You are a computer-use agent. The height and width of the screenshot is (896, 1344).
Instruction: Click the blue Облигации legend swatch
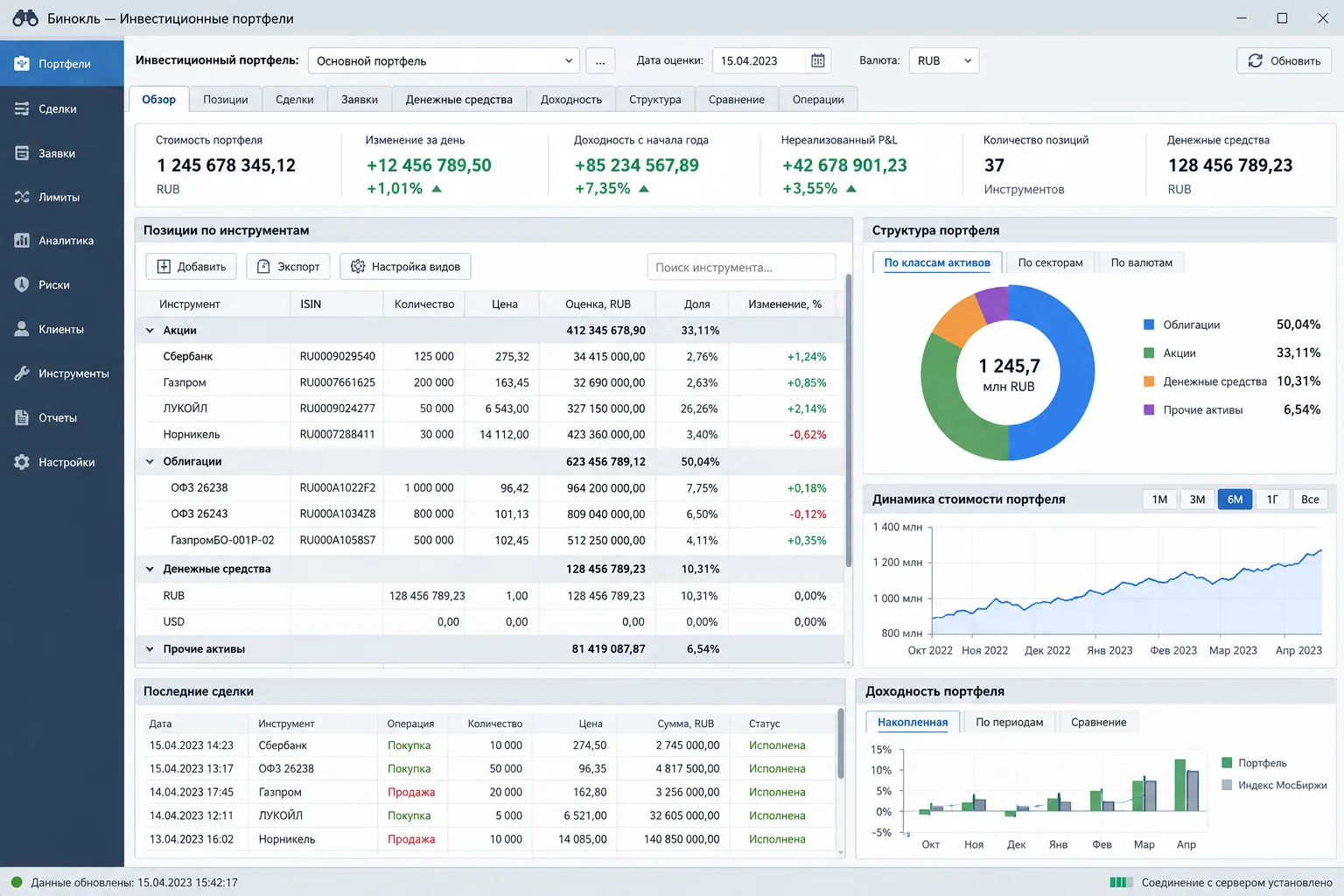click(1149, 325)
